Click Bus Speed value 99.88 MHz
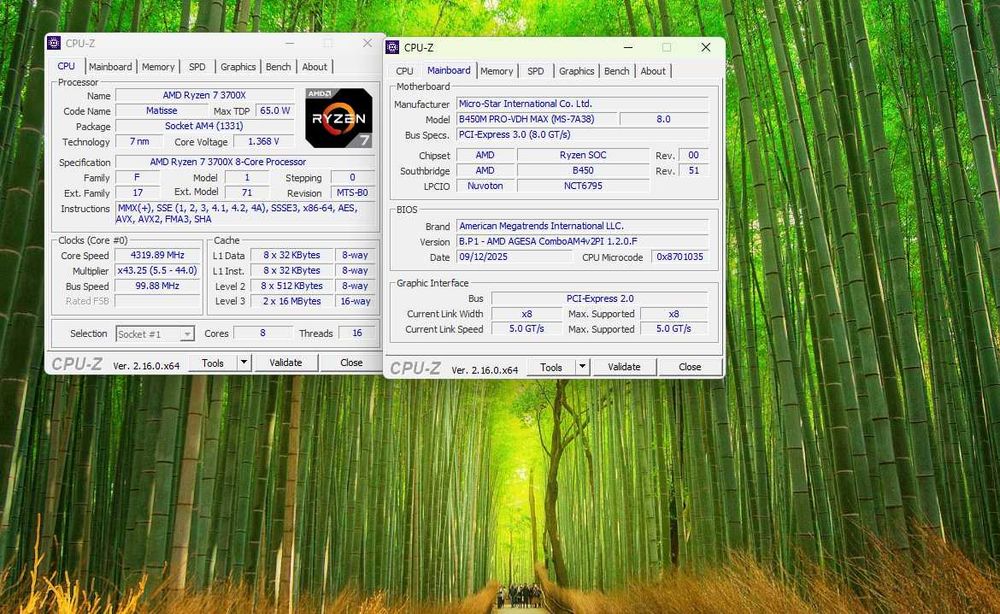This screenshot has height=614, width=1000. 157,286
